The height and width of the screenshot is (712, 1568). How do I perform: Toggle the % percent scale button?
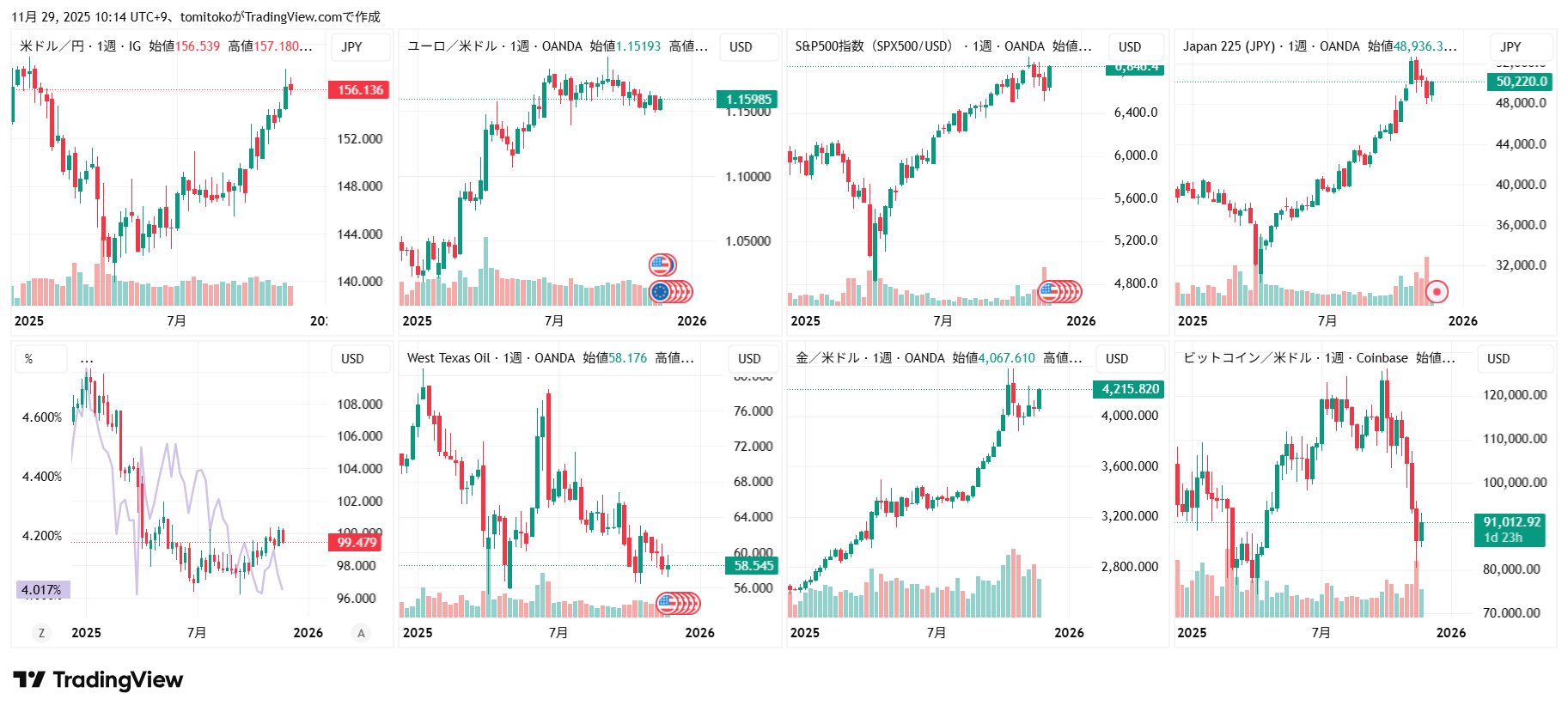tap(29, 359)
